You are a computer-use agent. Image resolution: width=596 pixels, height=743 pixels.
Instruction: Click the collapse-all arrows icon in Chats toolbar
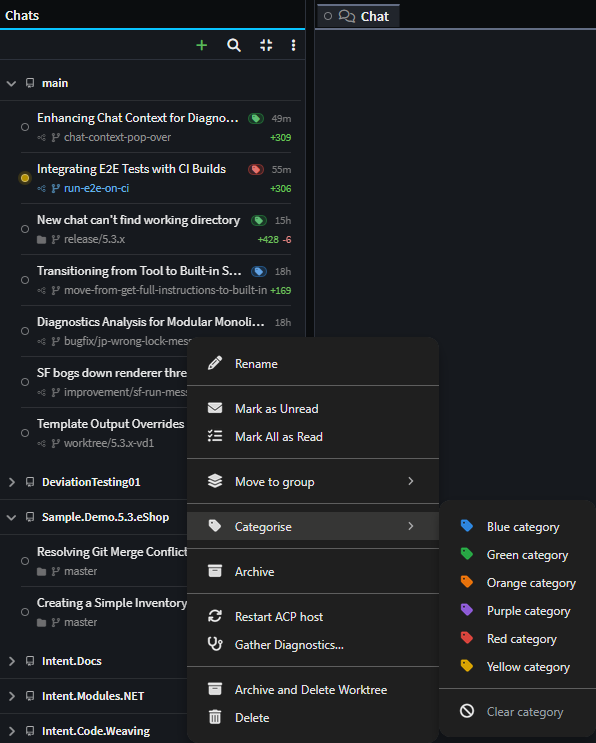pyautogui.click(x=266, y=45)
